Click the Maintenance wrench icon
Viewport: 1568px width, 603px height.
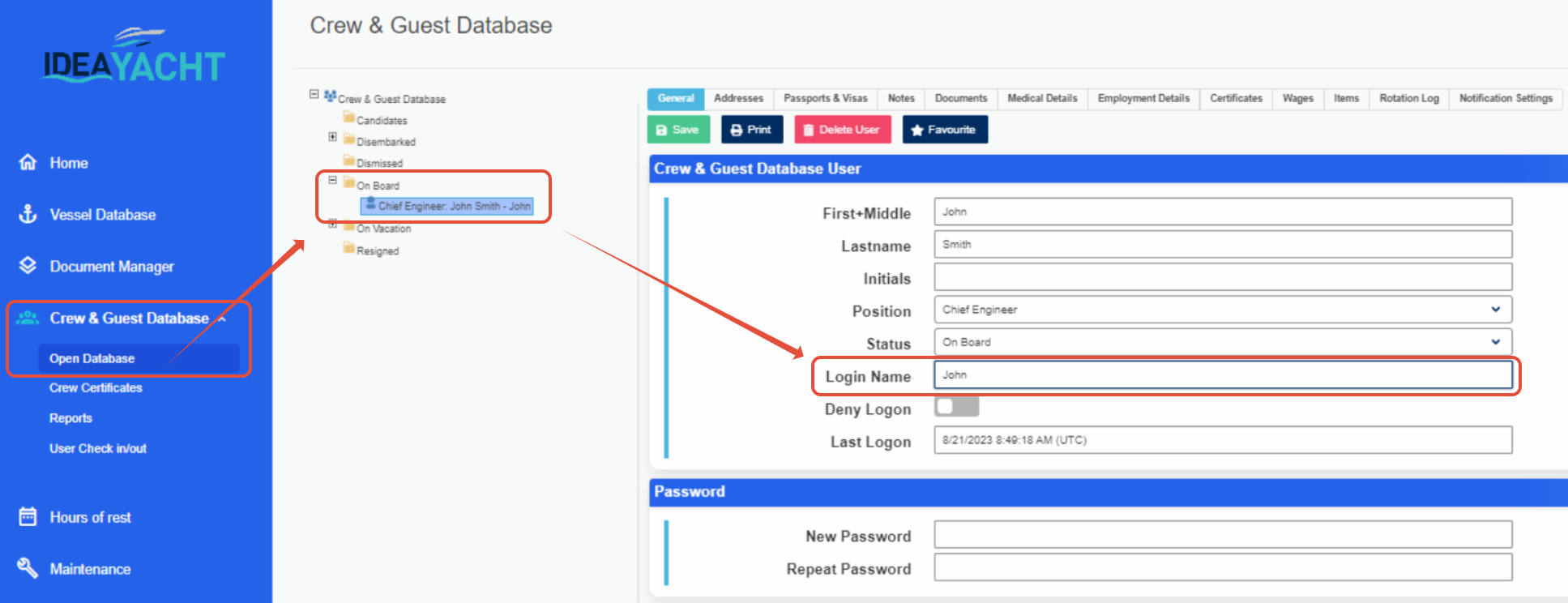pyautogui.click(x=28, y=568)
